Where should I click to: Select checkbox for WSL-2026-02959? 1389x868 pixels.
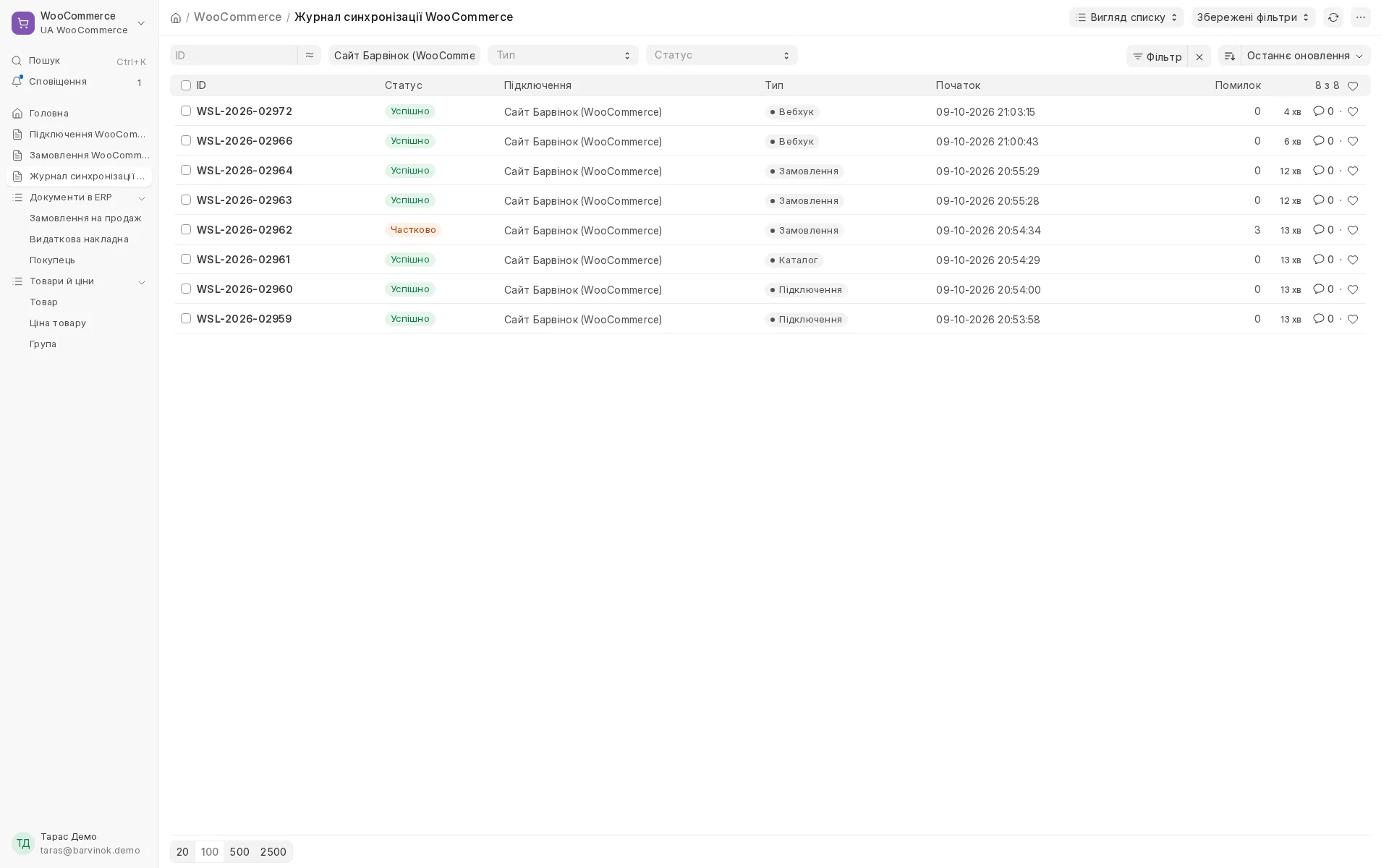186,318
